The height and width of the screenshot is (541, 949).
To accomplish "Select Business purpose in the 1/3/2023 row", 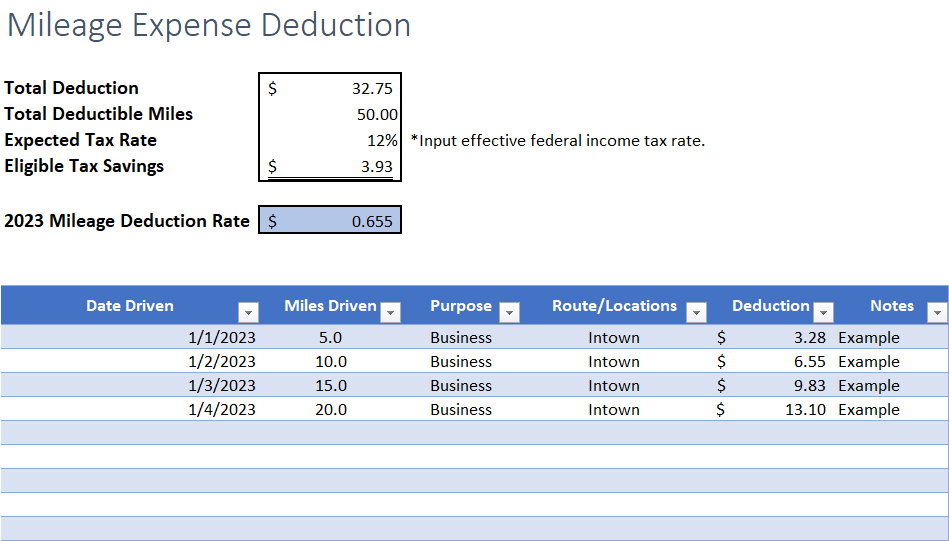I will click(461, 385).
